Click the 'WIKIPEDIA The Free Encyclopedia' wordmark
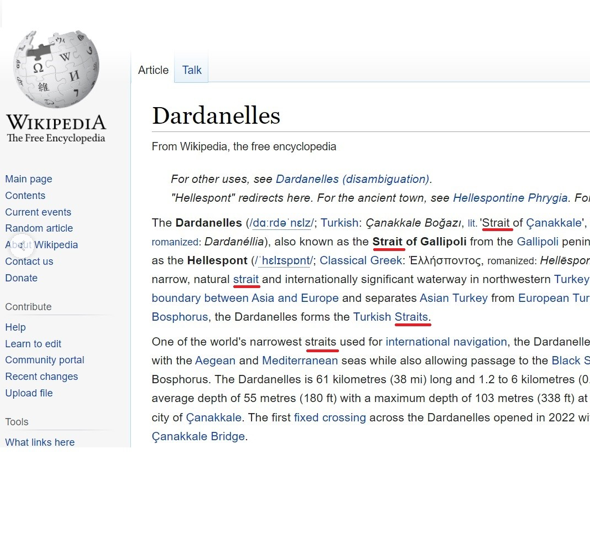The width and height of the screenshot is (590, 534). pyautogui.click(x=56, y=129)
